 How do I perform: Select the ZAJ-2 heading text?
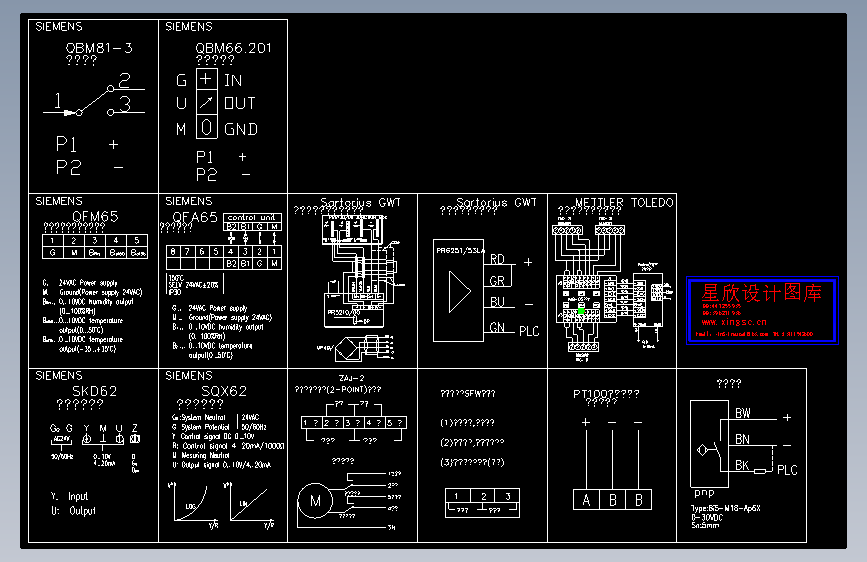(352, 378)
